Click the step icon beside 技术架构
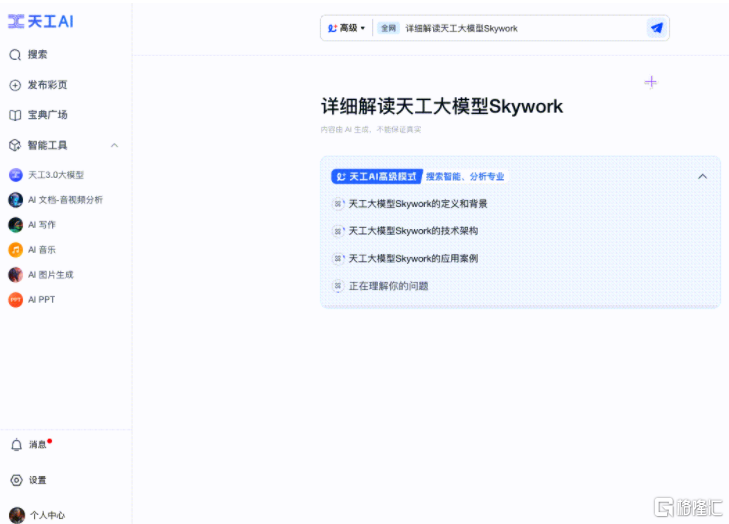This screenshot has height=524, width=729. (x=338, y=231)
